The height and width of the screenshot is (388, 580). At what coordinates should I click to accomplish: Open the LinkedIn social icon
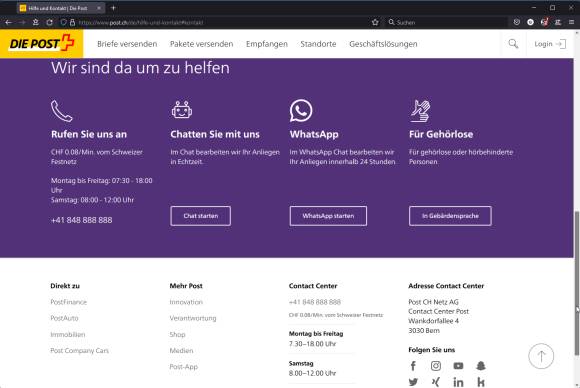coord(458,382)
